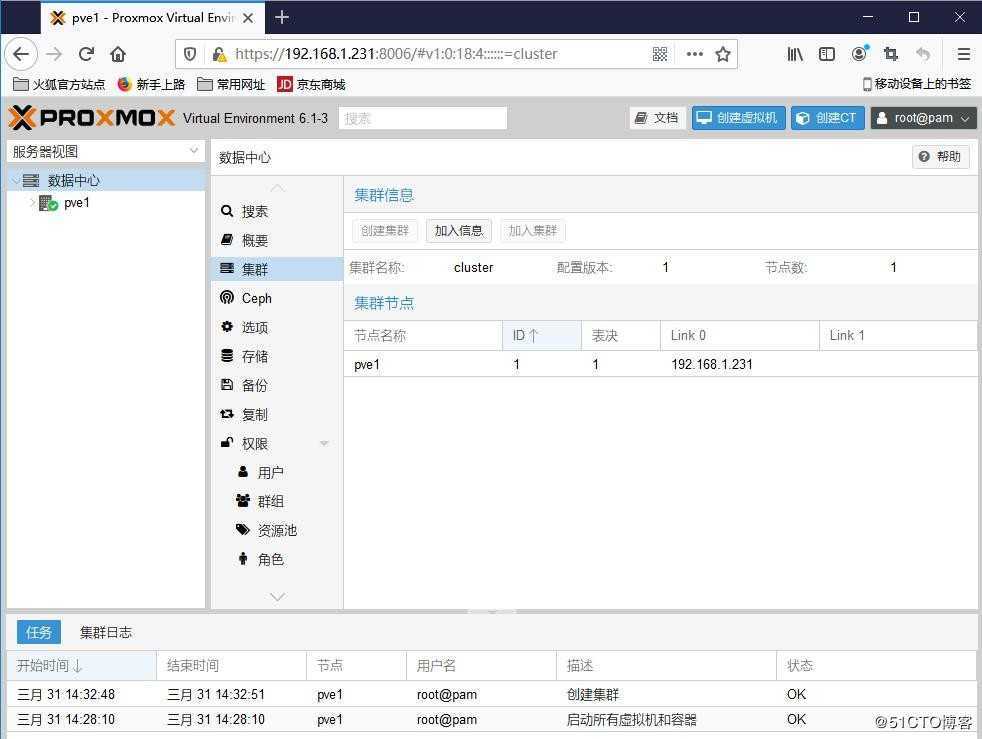Click the screenshot crop icon
982x739 pixels.
[891, 54]
